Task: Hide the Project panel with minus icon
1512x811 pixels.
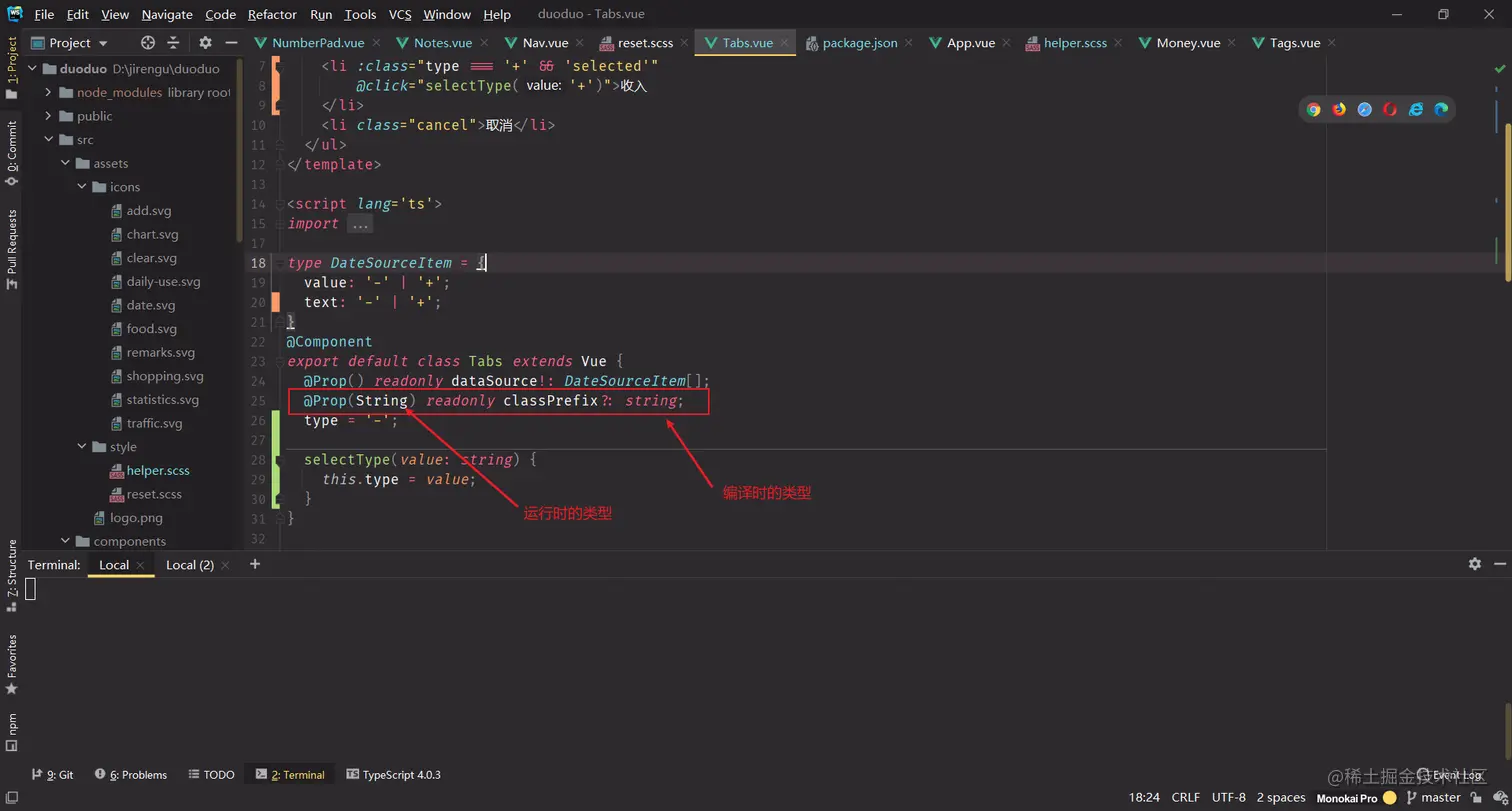Action: tap(231, 43)
